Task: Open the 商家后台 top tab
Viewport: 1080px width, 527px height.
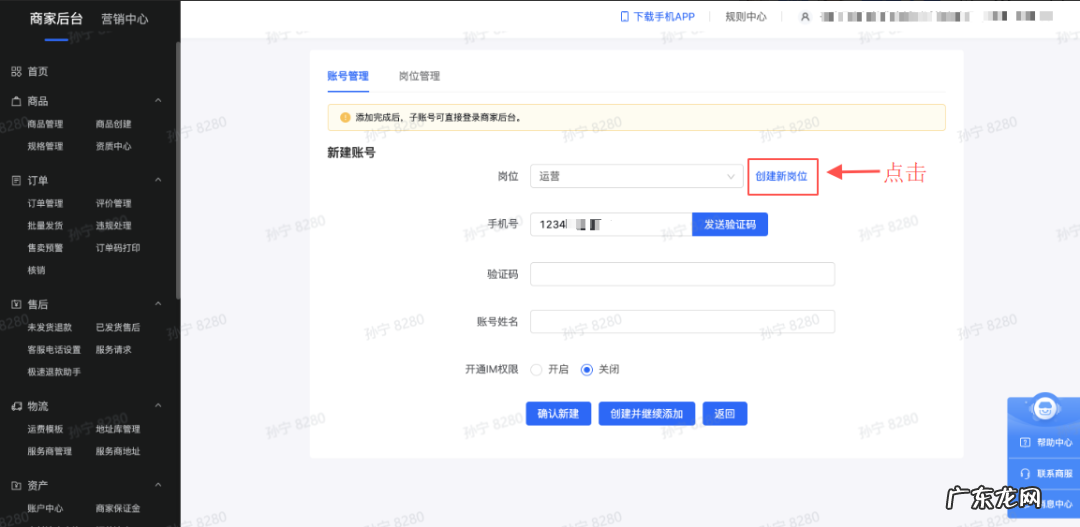Action: [x=56, y=19]
